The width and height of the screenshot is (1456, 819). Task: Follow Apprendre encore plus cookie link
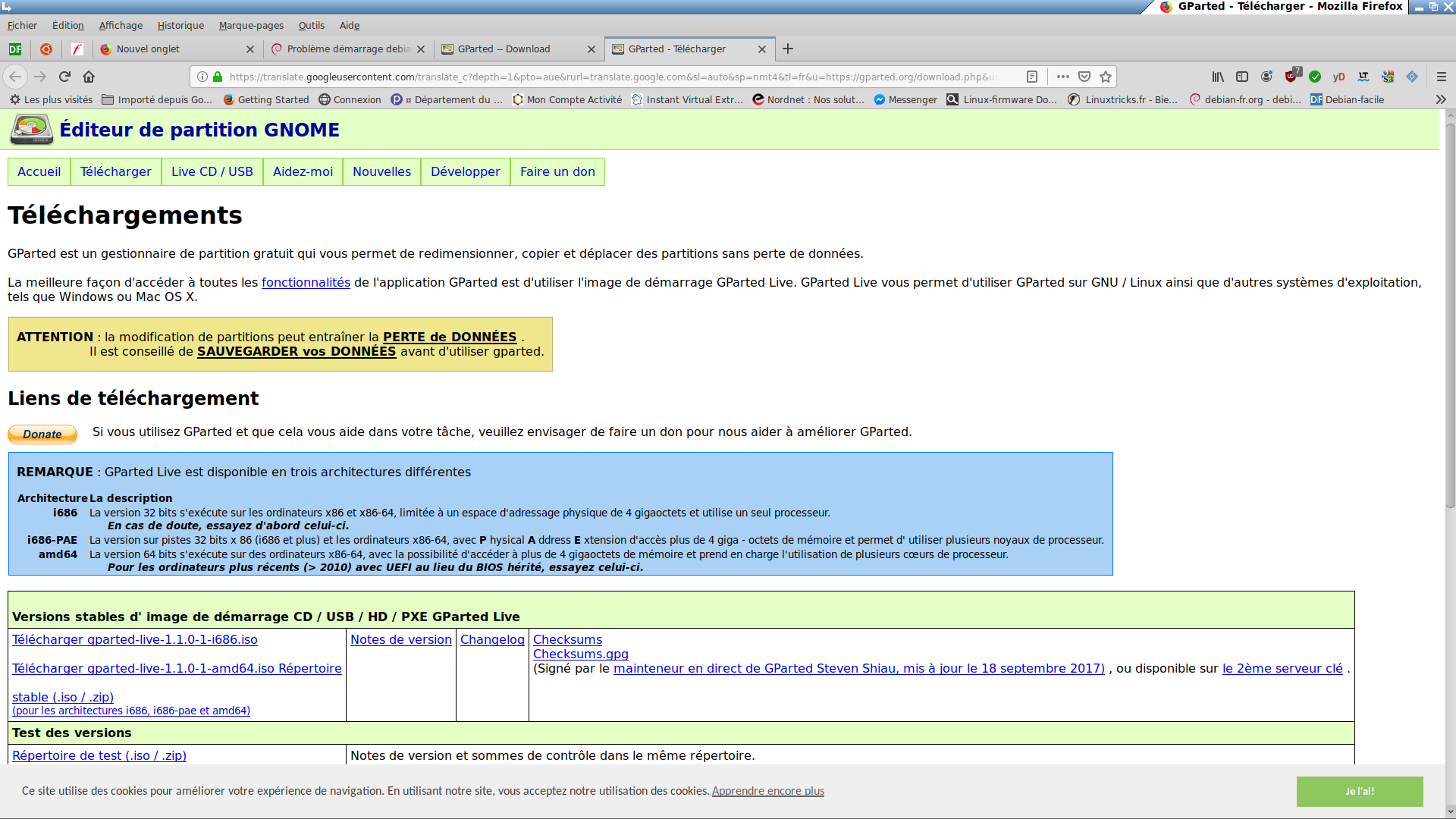(768, 791)
